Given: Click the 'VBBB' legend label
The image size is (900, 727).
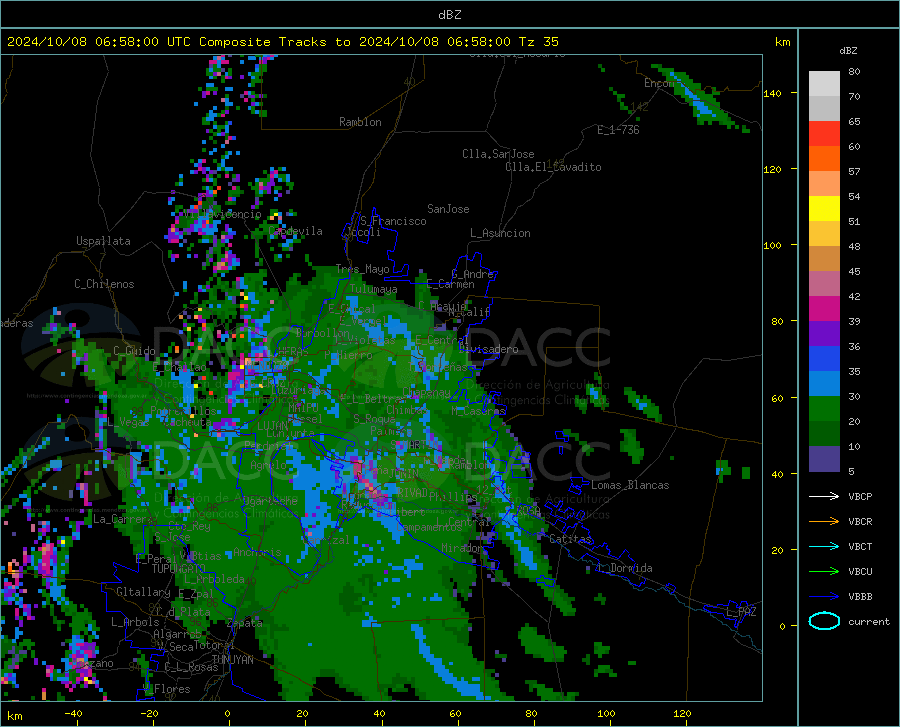Looking at the screenshot, I should (860, 597).
